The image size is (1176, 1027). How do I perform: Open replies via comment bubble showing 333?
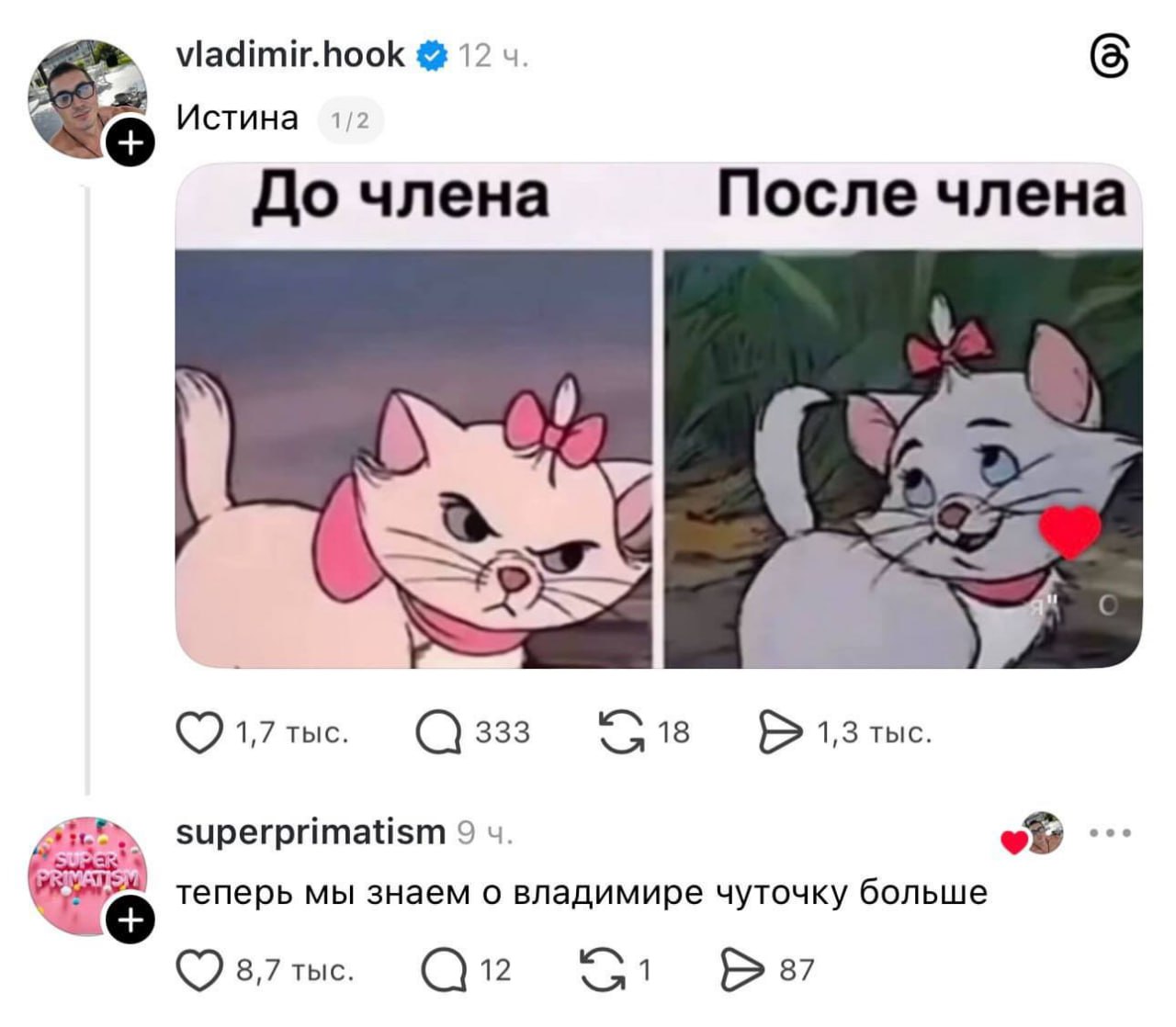click(x=437, y=733)
